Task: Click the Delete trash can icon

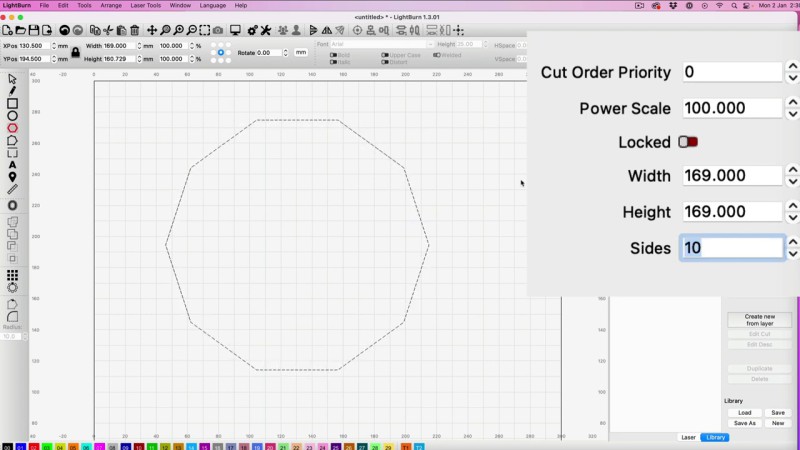Action: 134,31
